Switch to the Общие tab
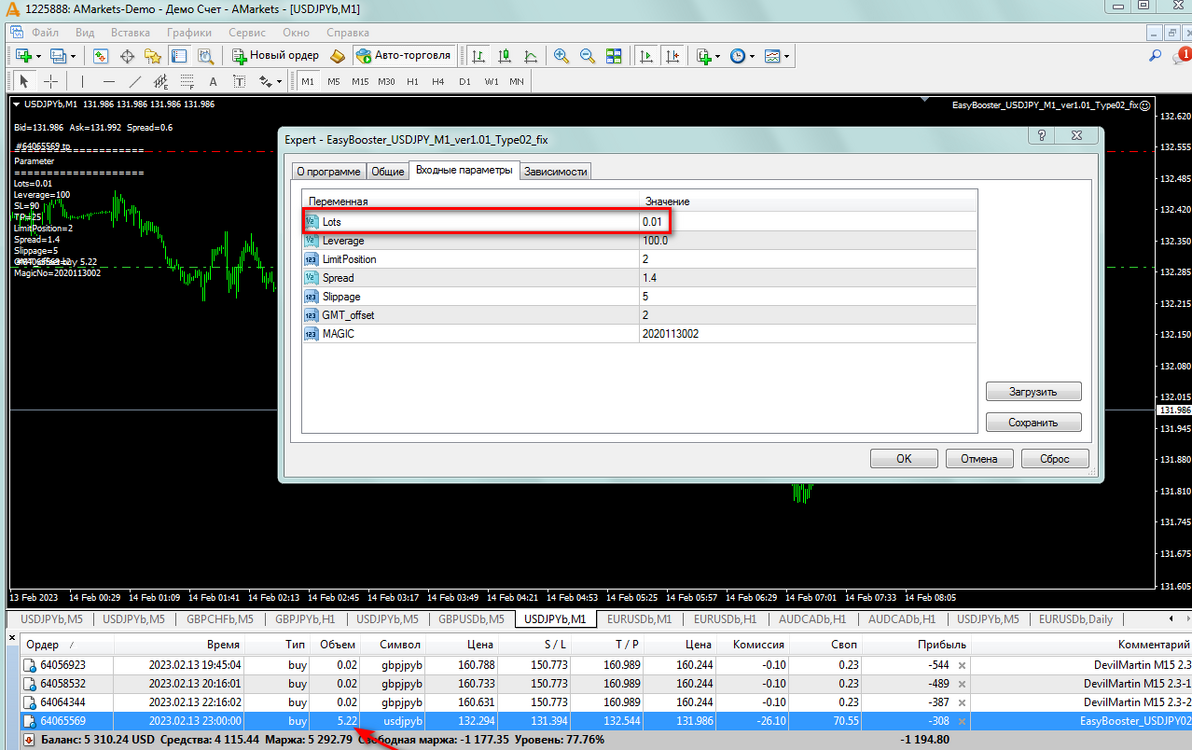 coord(388,172)
